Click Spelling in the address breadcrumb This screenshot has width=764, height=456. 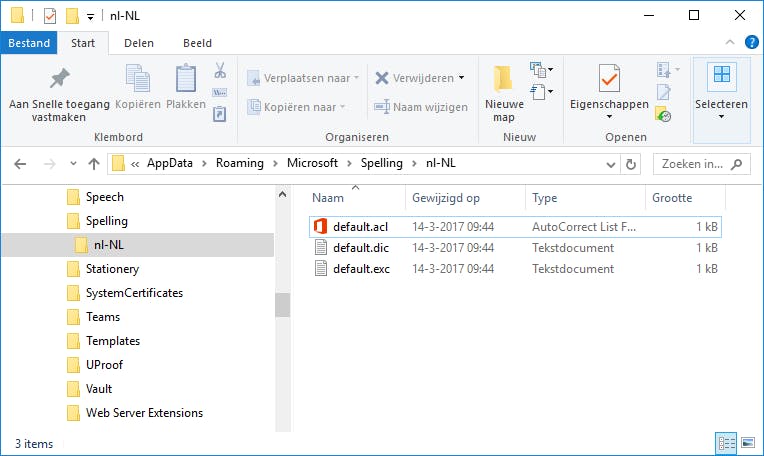point(382,164)
